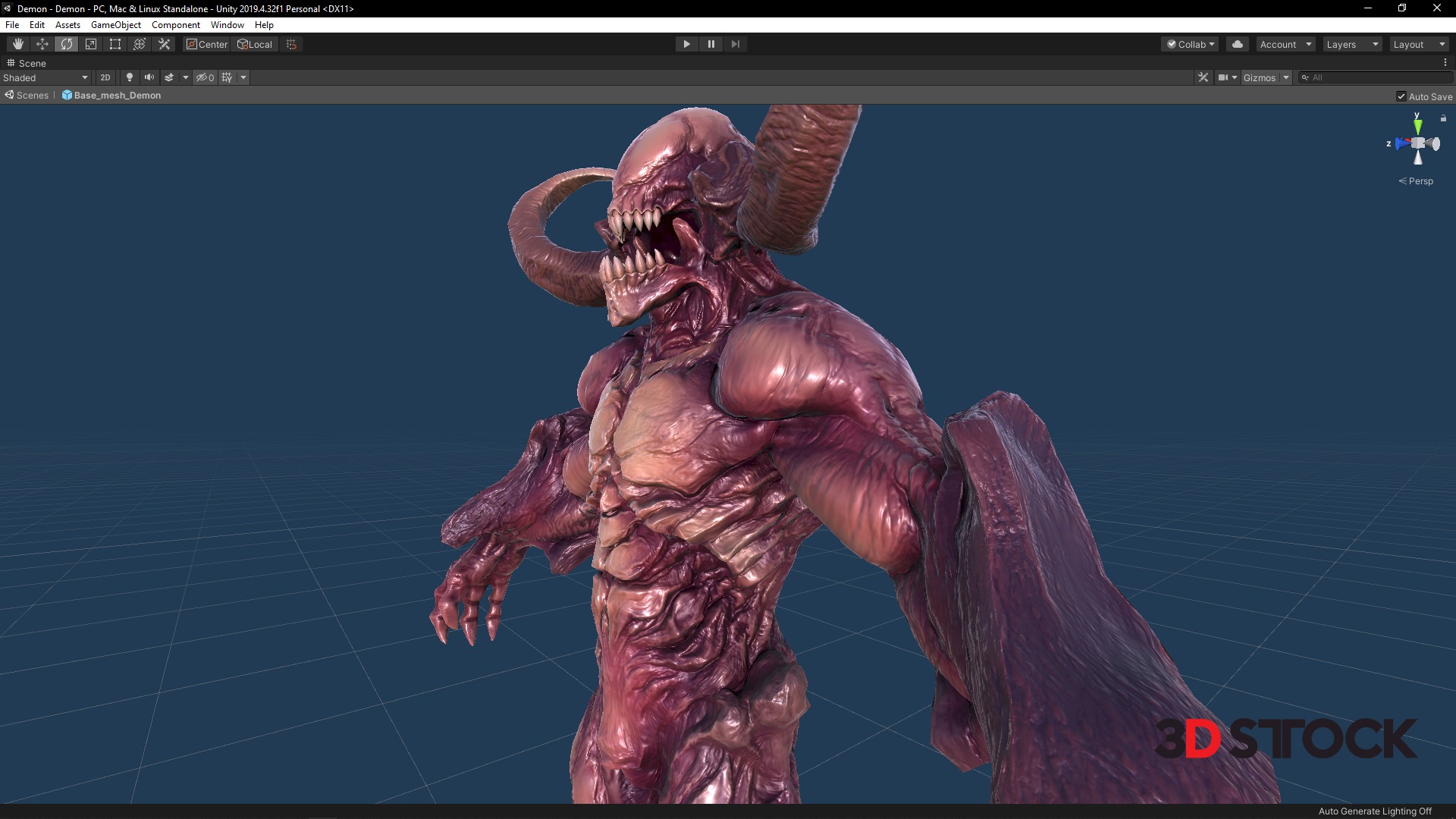Open custom editor tools icon

(164, 44)
